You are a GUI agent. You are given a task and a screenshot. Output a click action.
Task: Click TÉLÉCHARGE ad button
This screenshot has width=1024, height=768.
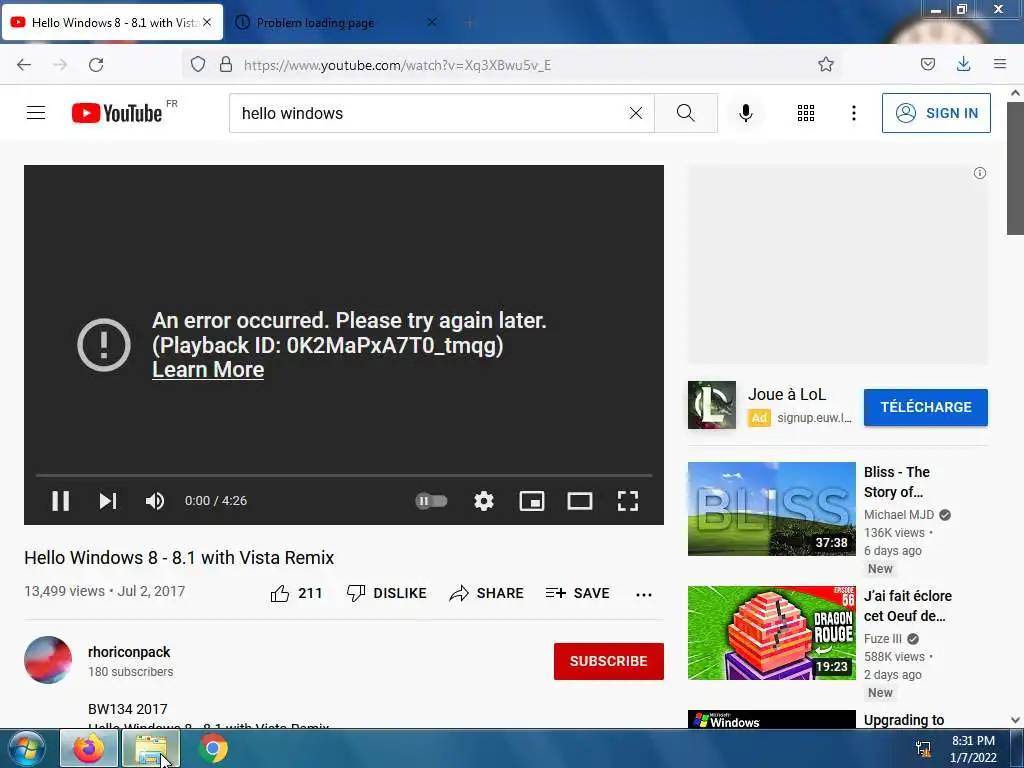tap(925, 407)
